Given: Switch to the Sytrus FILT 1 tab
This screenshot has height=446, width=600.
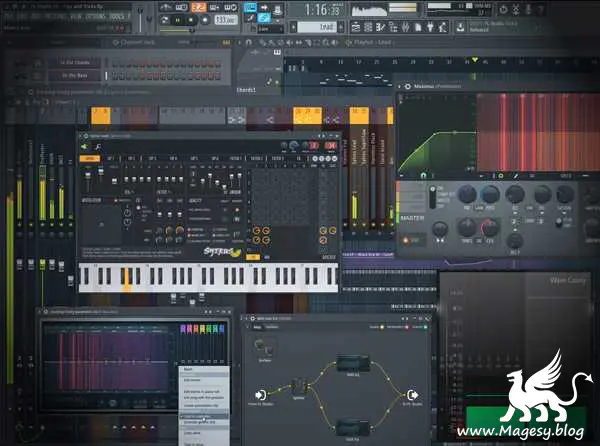Looking at the screenshot, I should coord(236,158).
